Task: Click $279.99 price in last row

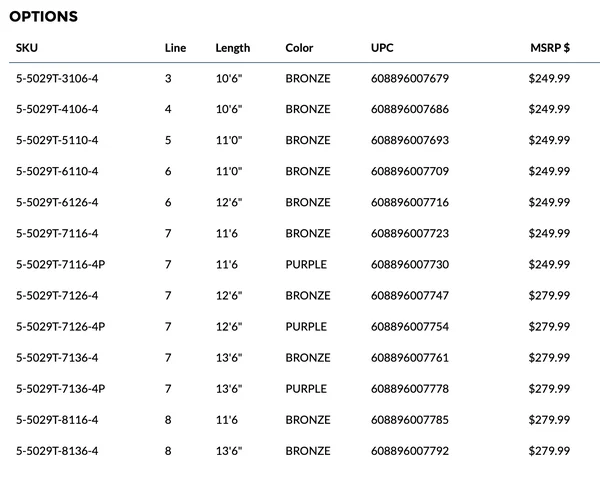Action: point(549,451)
